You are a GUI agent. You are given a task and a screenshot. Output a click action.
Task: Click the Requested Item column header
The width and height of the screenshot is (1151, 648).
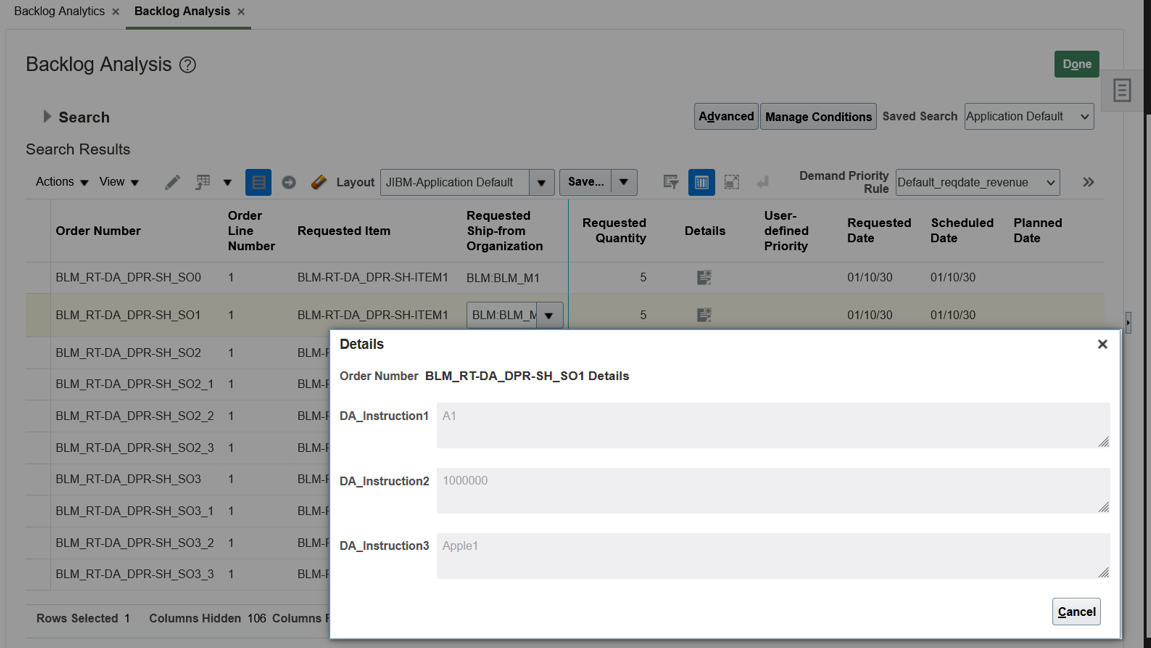pyautogui.click(x=344, y=230)
